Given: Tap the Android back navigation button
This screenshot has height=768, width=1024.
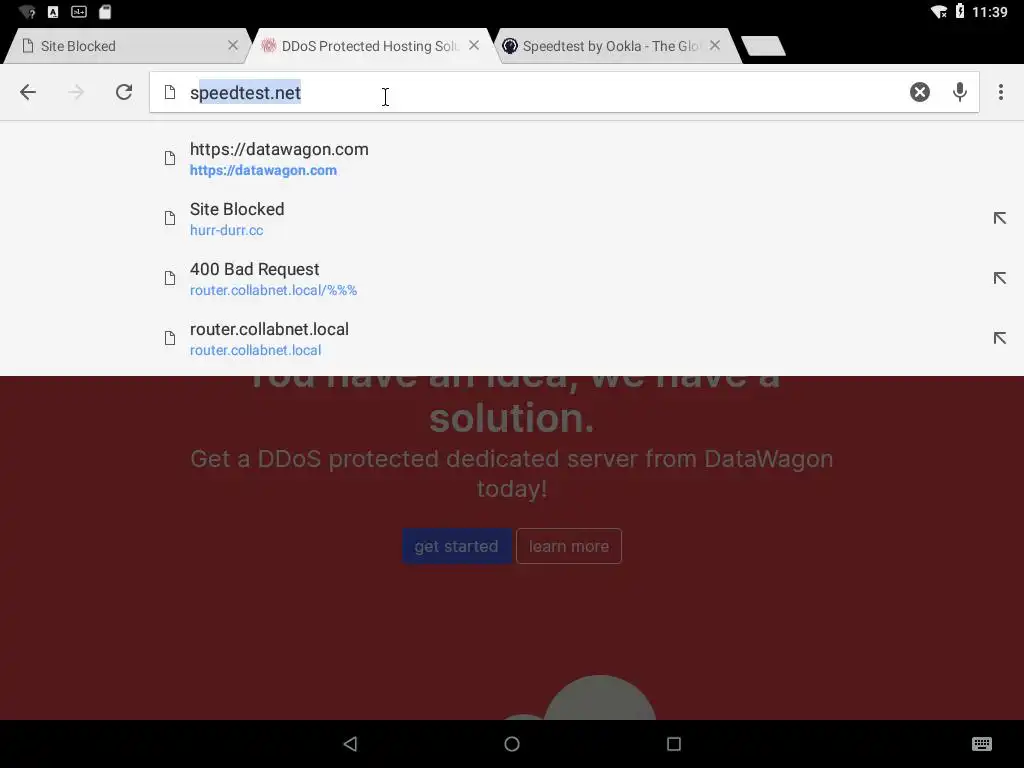Looking at the screenshot, I should pyautogui.click(x=351, y=744).
